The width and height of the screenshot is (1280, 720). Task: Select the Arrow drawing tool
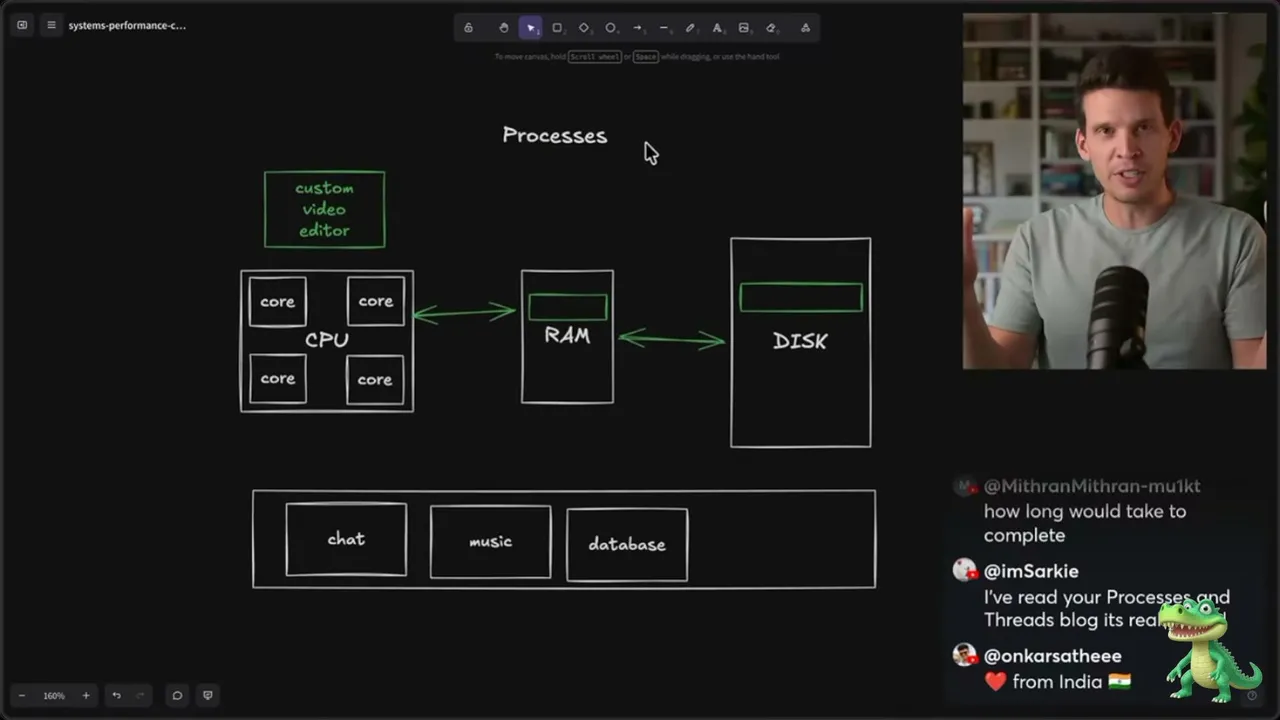pyautogui.click(x=638, y=28)
